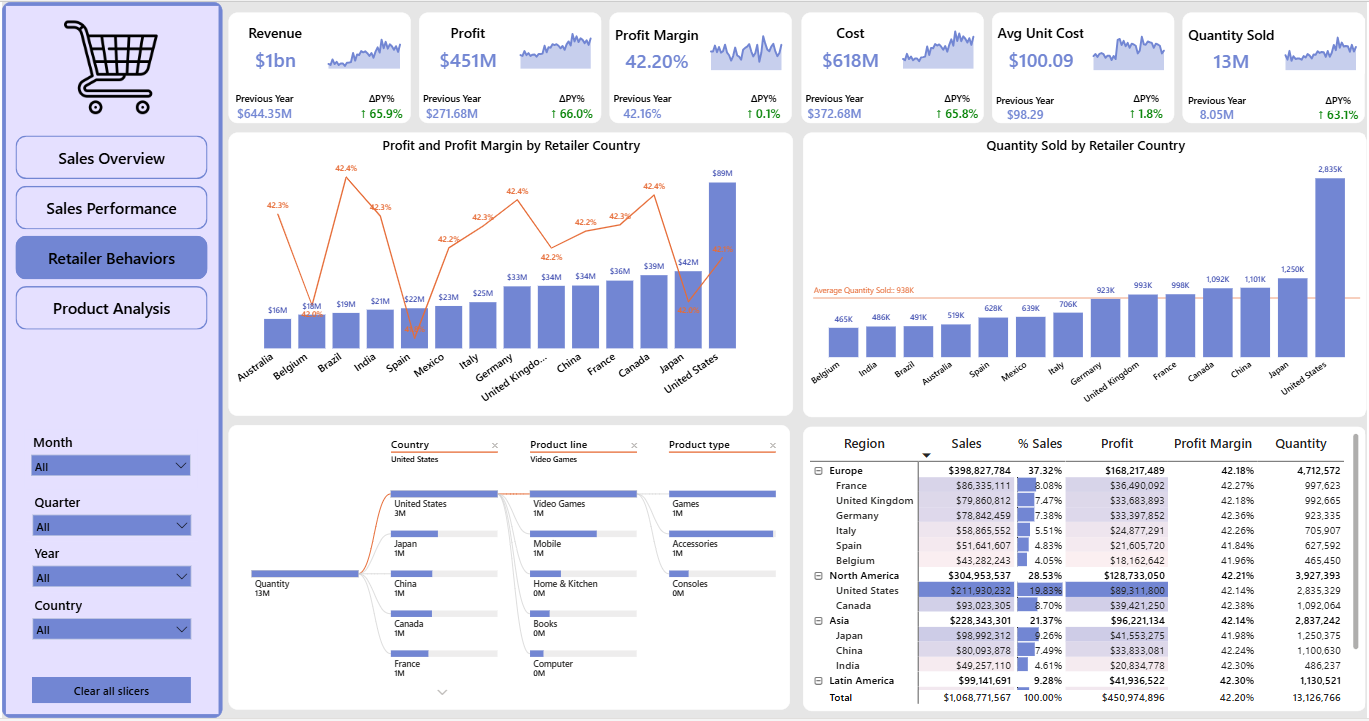Viewport: 1369px width, 721px height.
Task: Open the Country slicer dropdown
Action: click(x=111, y=630)
